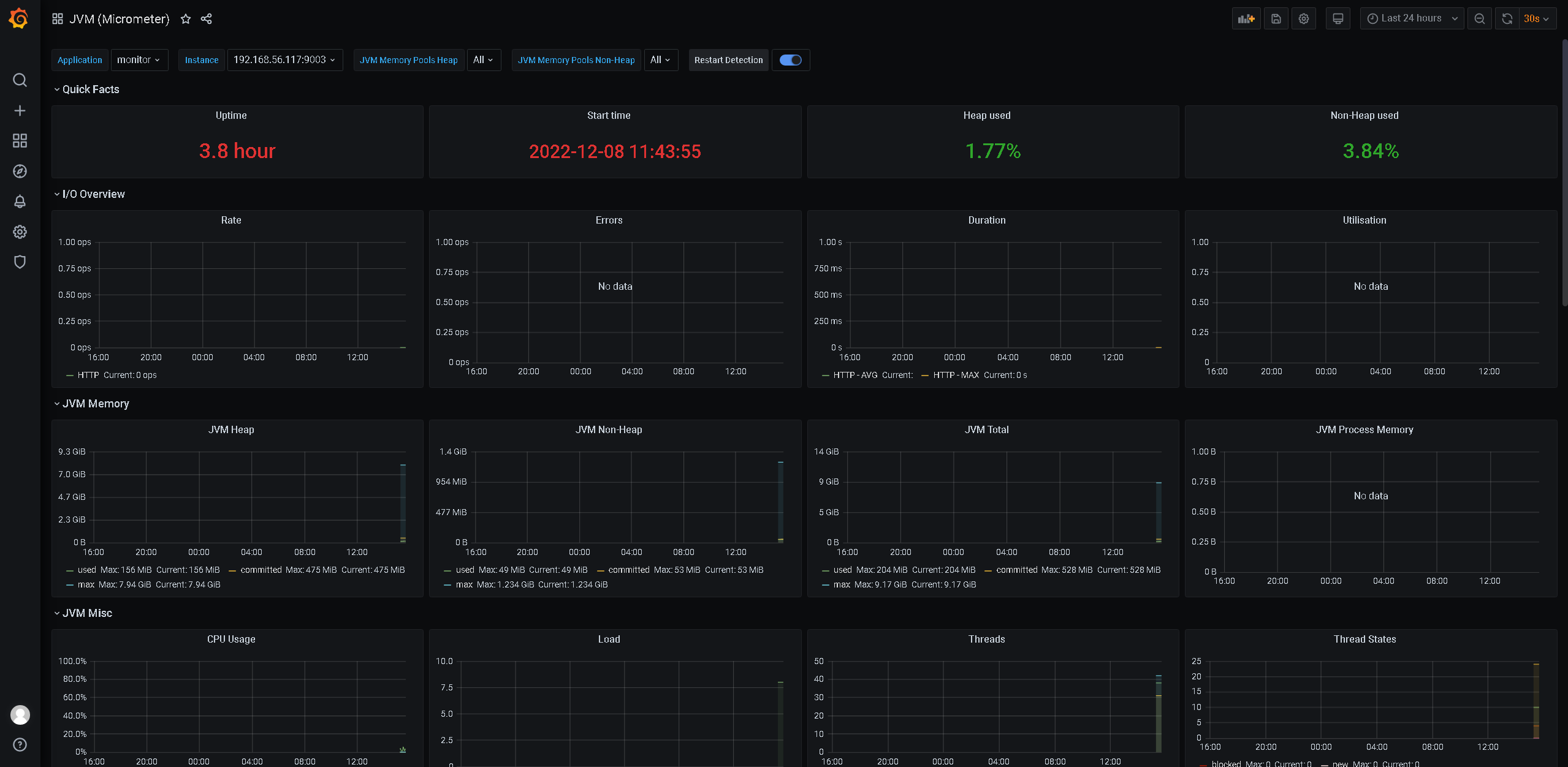
Task: Open the Threads panel title menu
Action: pyautogui.click(x=987, y=640)
